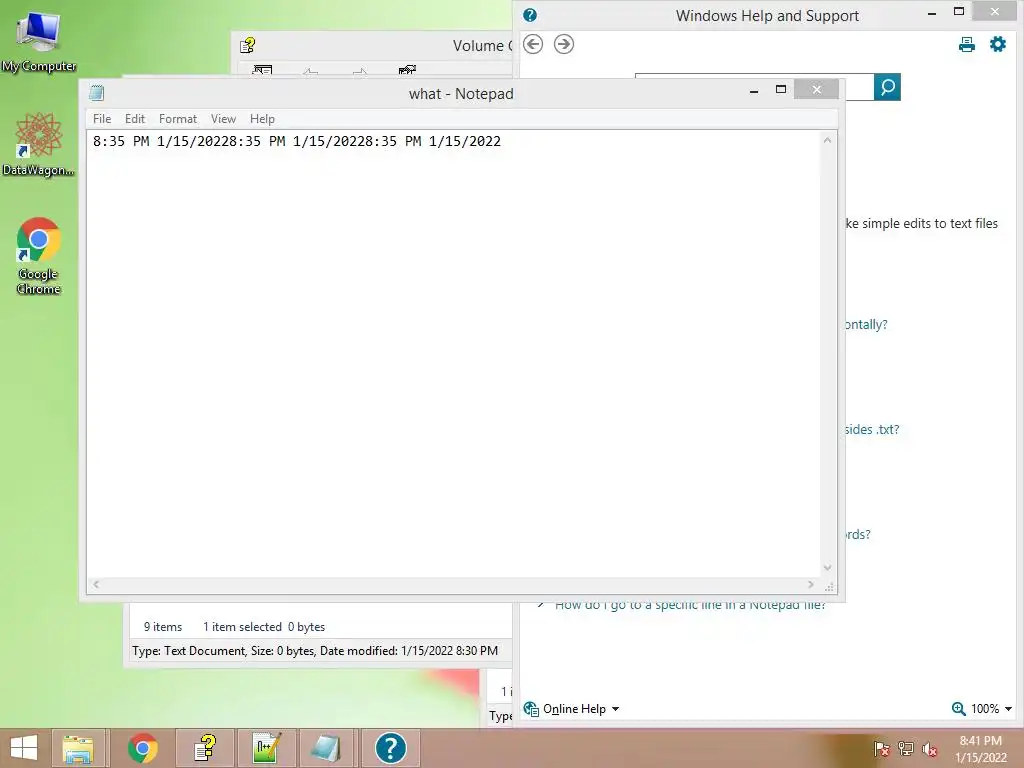
Task: Open My Computer desktop icon
Action: point(39,42)
